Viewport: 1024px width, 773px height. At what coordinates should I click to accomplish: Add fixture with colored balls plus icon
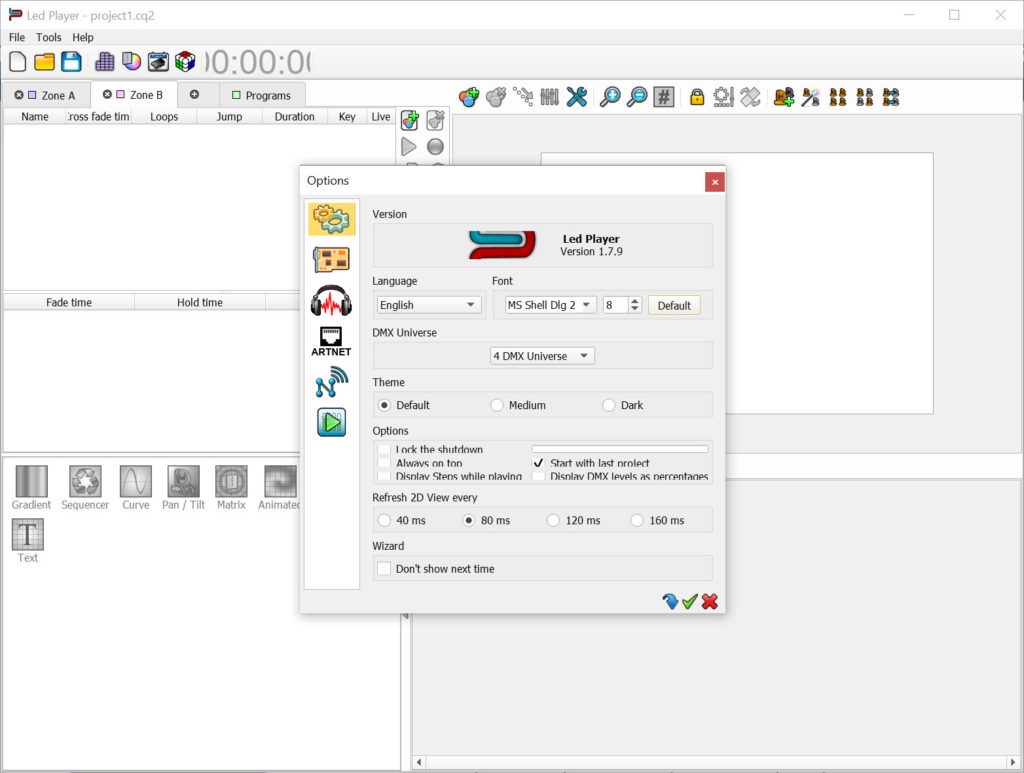[x=469, y=97]
